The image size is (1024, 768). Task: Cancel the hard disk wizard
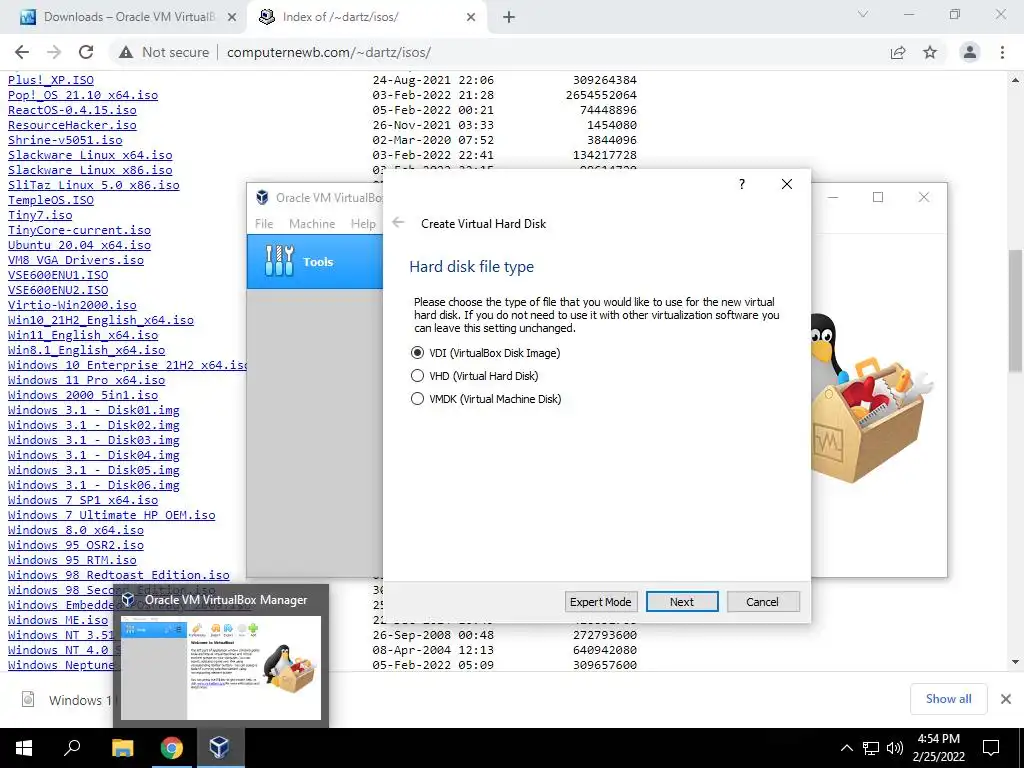(x=762, y=601)
